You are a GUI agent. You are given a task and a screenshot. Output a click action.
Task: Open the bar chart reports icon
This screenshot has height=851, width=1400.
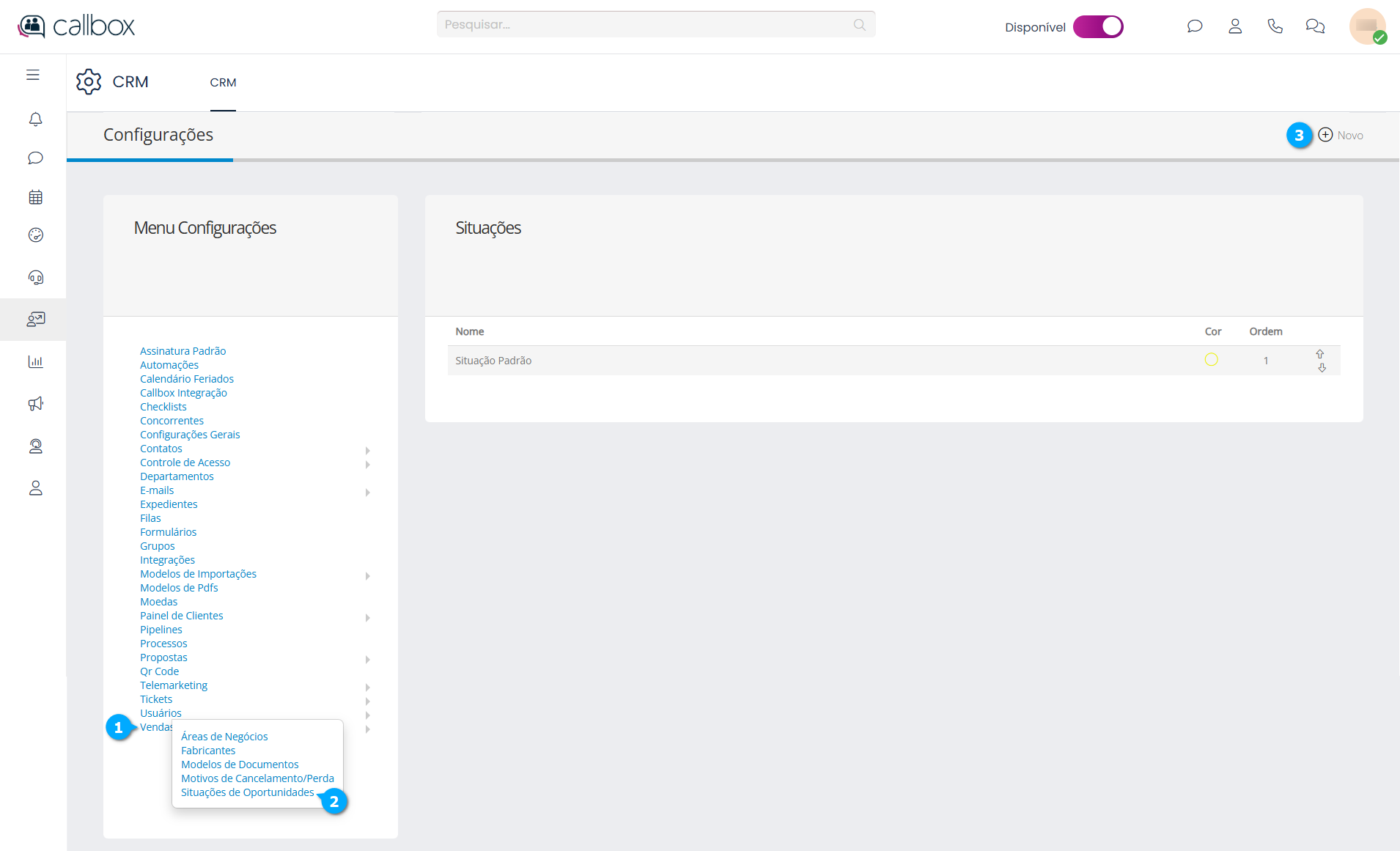point(35,361)
